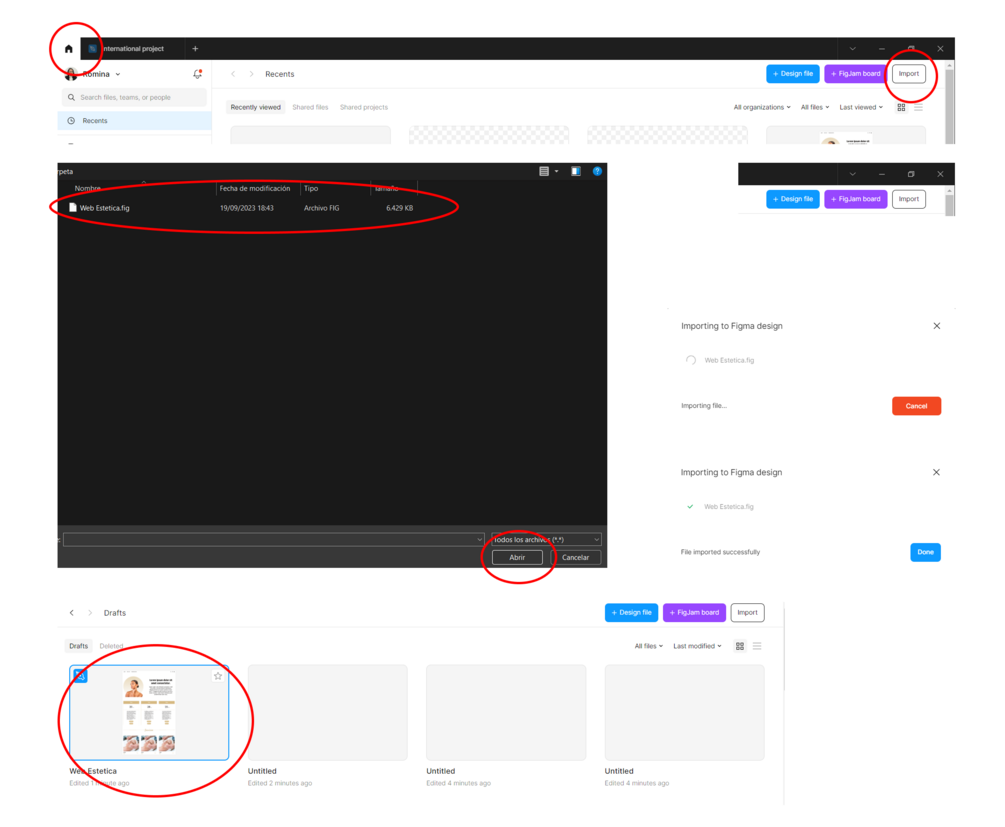Click the Figma home icon
Viewport: 1005px width, 827px height.
[x=69, y=49]
